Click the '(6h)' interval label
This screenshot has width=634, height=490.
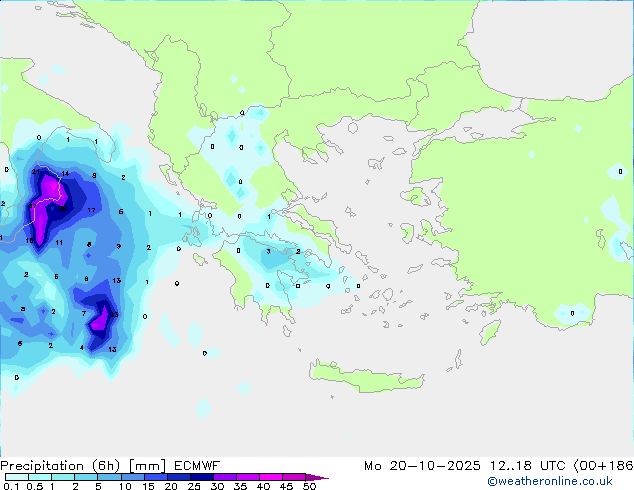click(106, 466)
